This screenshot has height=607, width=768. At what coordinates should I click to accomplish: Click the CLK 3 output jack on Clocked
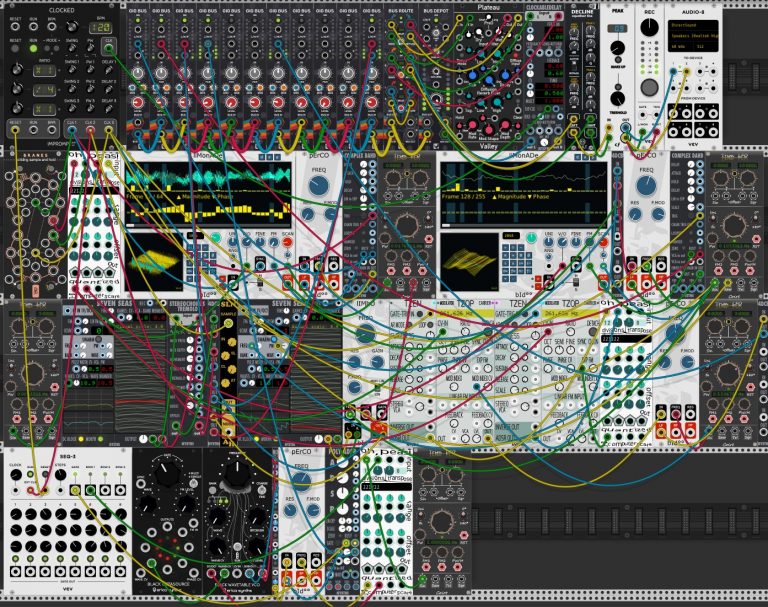click(108, 130)
